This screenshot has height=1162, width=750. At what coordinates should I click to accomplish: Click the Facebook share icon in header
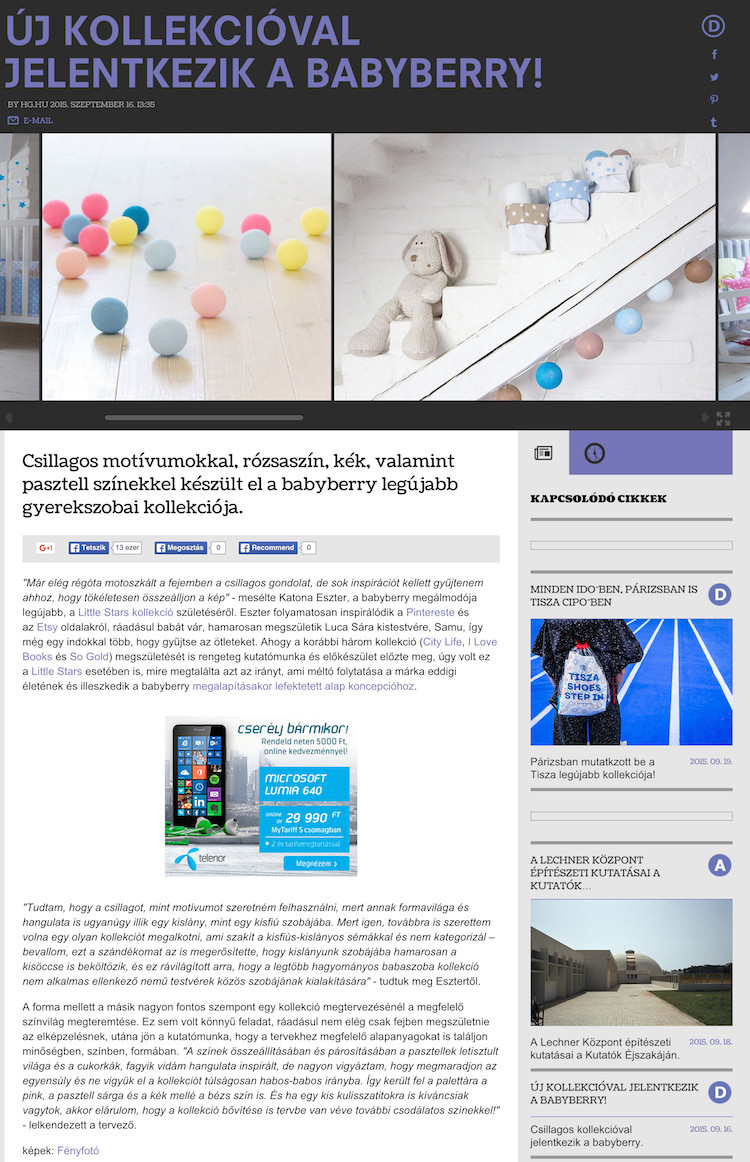pyautogui.click(x=714, y=54)
